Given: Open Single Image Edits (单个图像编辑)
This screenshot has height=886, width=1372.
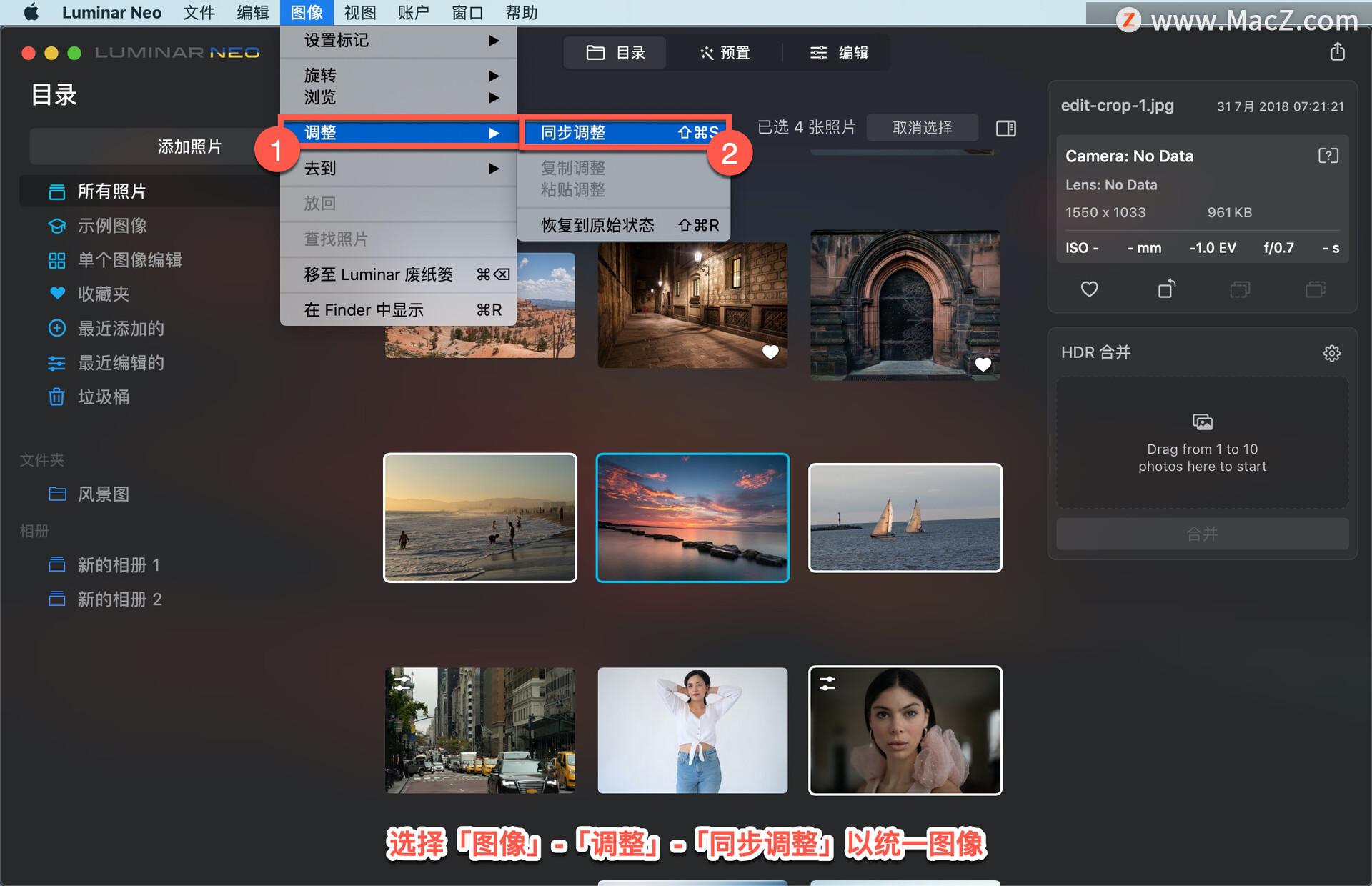Looking at the screenshot, I should pyautogui.click(x=129, y=259).
